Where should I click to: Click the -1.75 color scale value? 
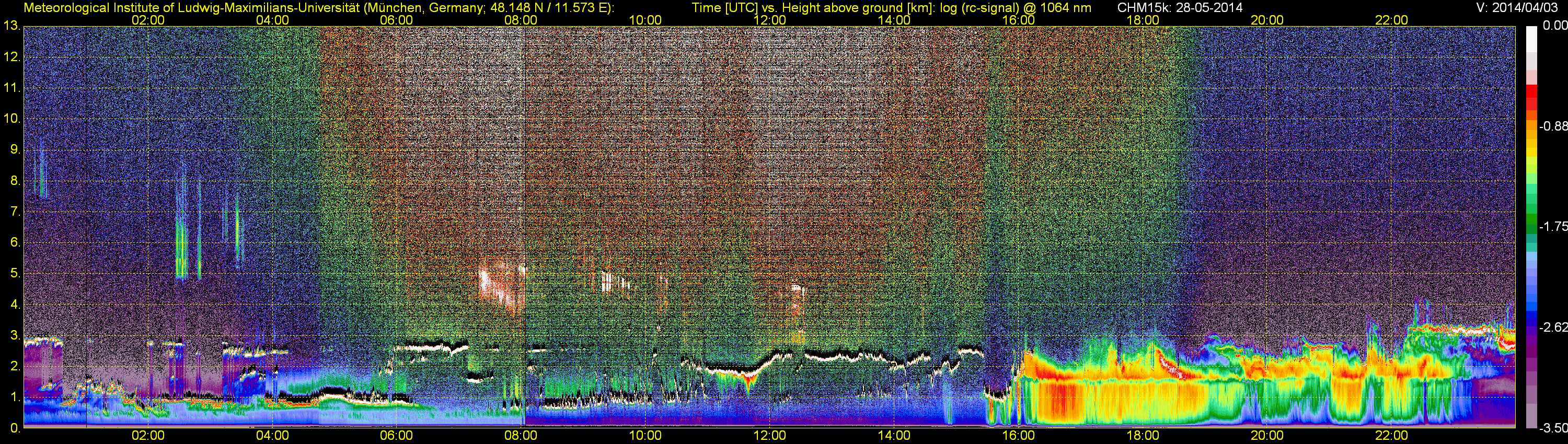pos(1553,227)
